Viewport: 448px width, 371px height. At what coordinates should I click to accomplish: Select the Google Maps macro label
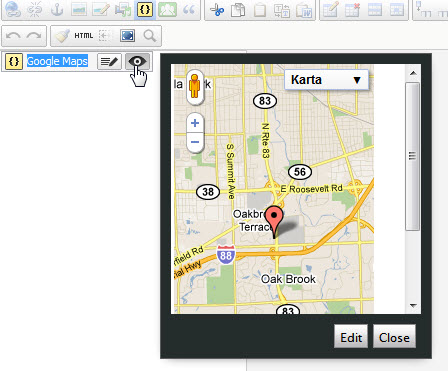(57, 61)
